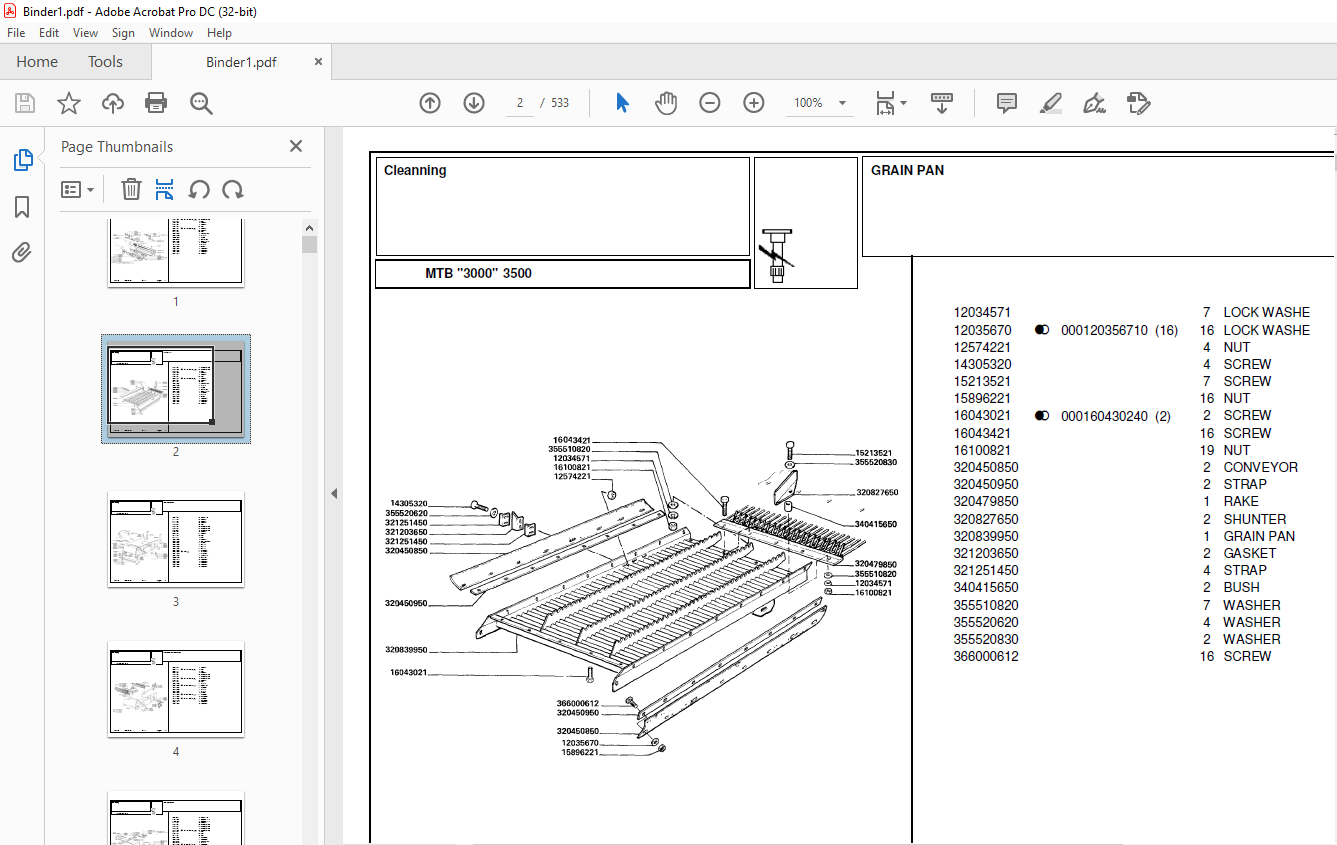Click the thumbnails panel scrollbar up arrow
The width and height of the screenshot is (1337, 845).
pos(310,229)
